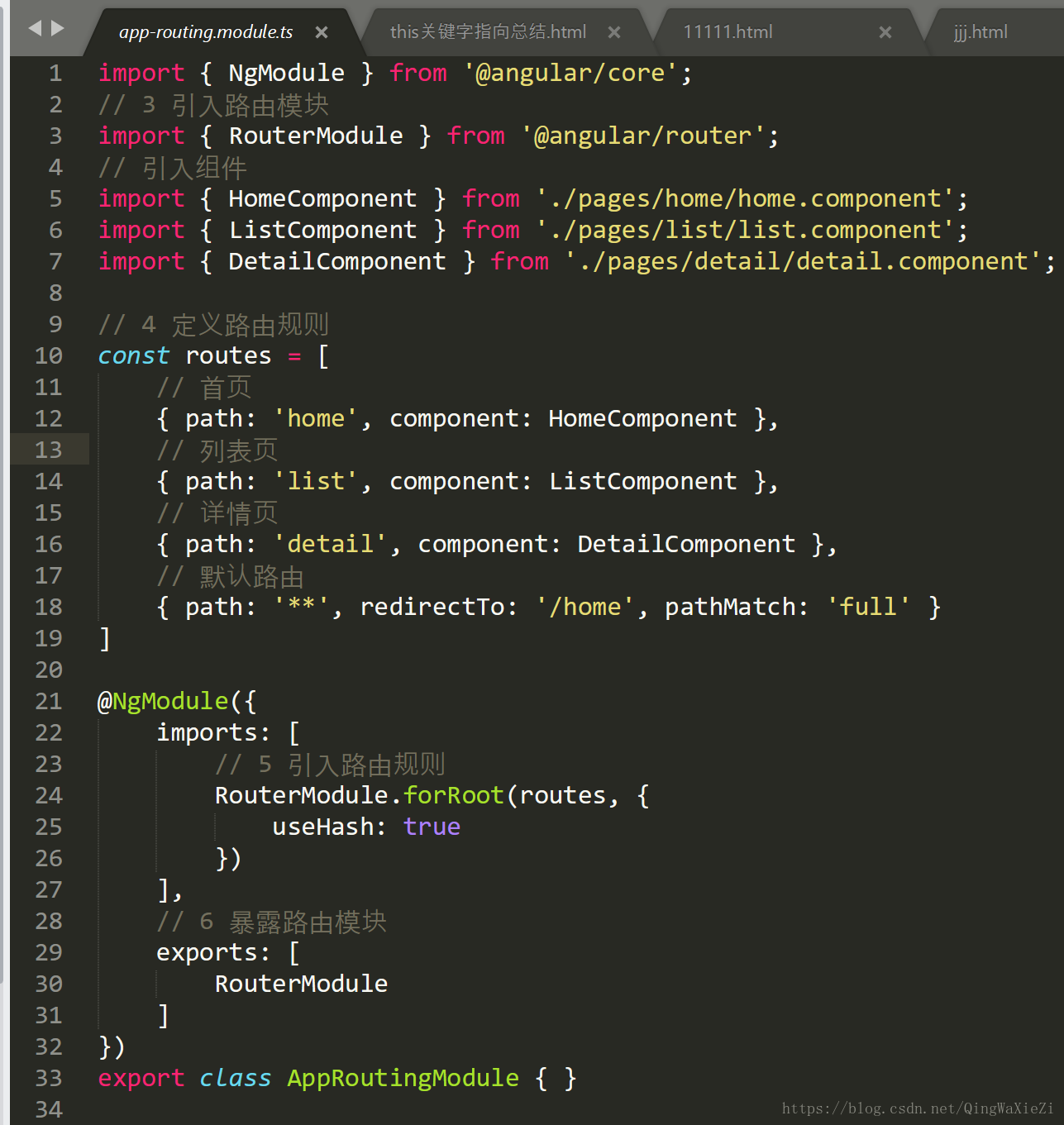Click the '/home' redirect string
This screenshot has height=1125, width=1064.
584,607
